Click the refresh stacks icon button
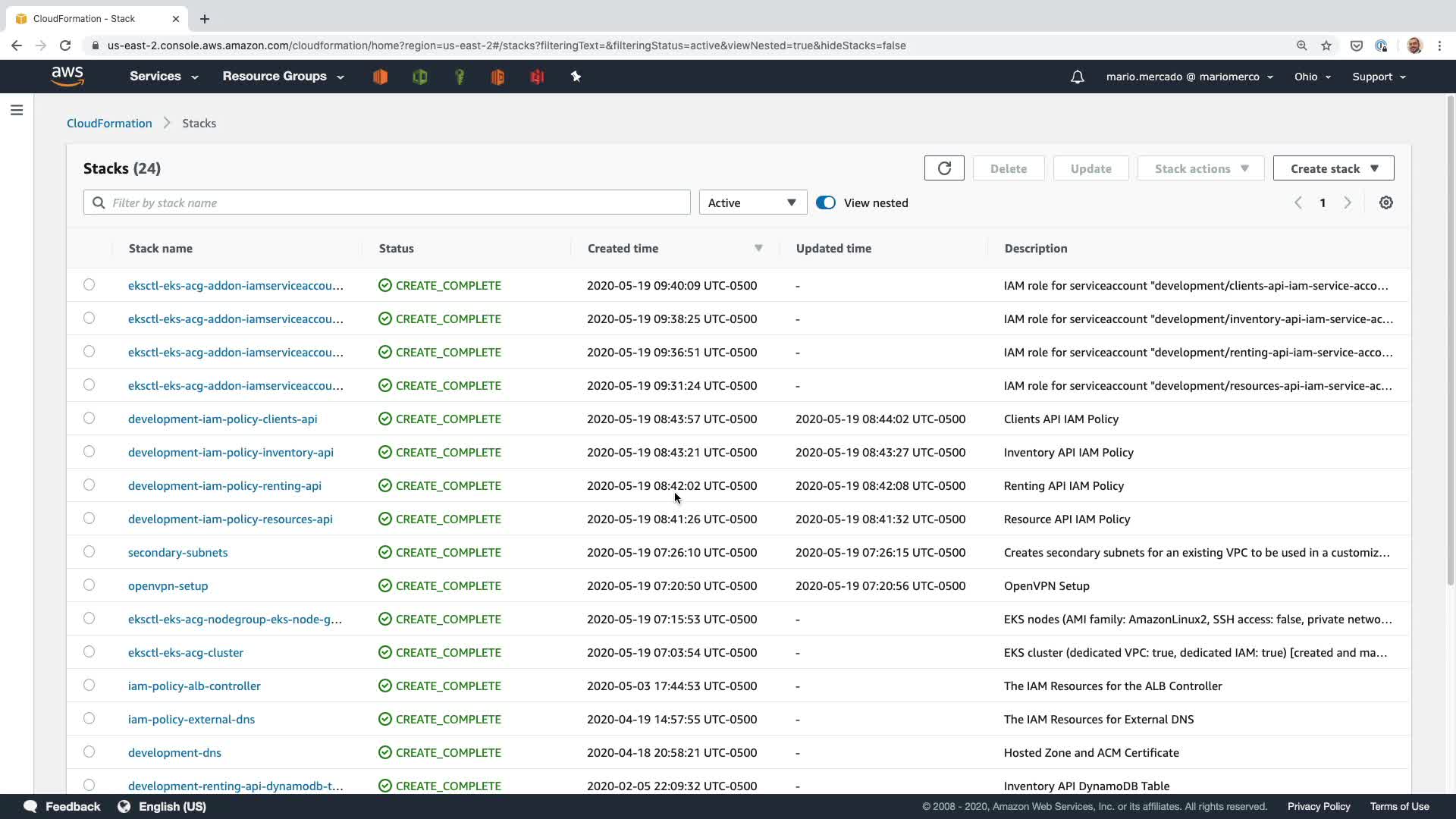1456x819 pixels. (x=944, y=168)
